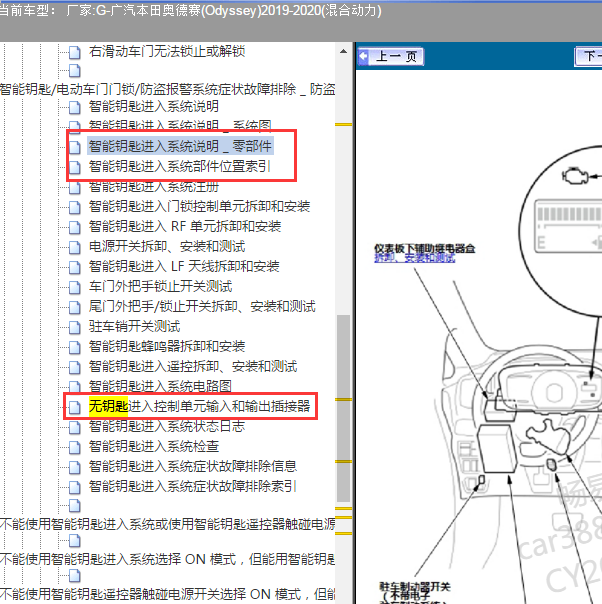
Task: Click document icon beside 尾门外把手/锁止开关拆卸
Action: coord(75,307)
